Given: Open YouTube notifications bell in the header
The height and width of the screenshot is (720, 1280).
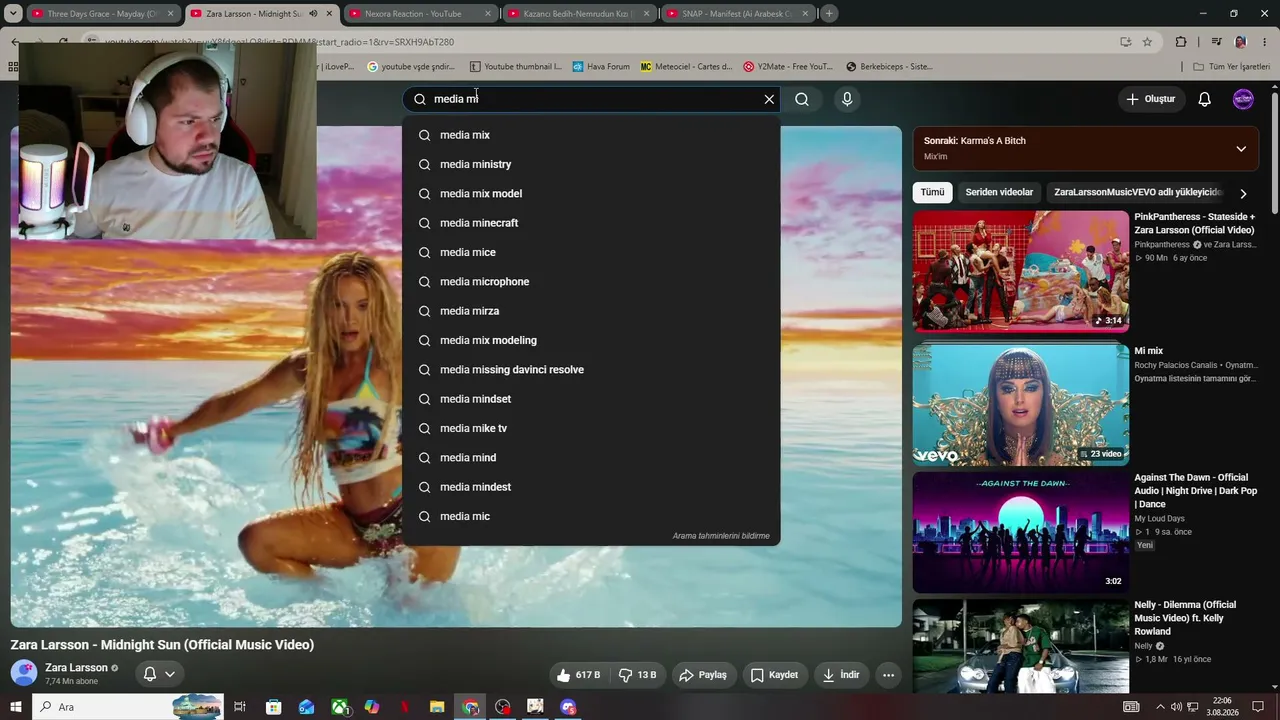Looking at the screenshot, I should [1205, 99].
